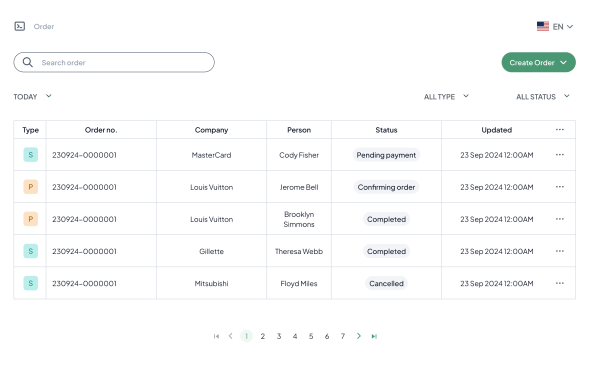Open more options for MasterCard row
This screenshot has width=600, height=386.
coord(559,155)
